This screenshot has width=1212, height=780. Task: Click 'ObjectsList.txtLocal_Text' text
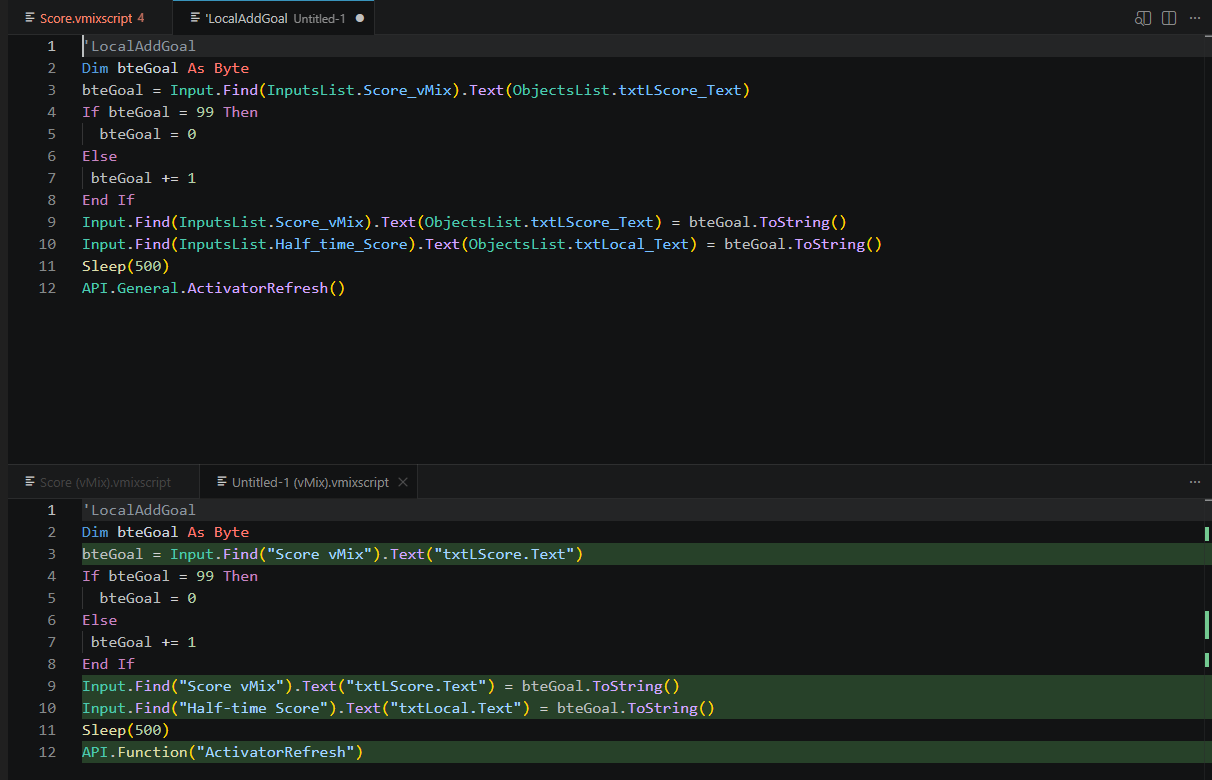coord(579,244)
